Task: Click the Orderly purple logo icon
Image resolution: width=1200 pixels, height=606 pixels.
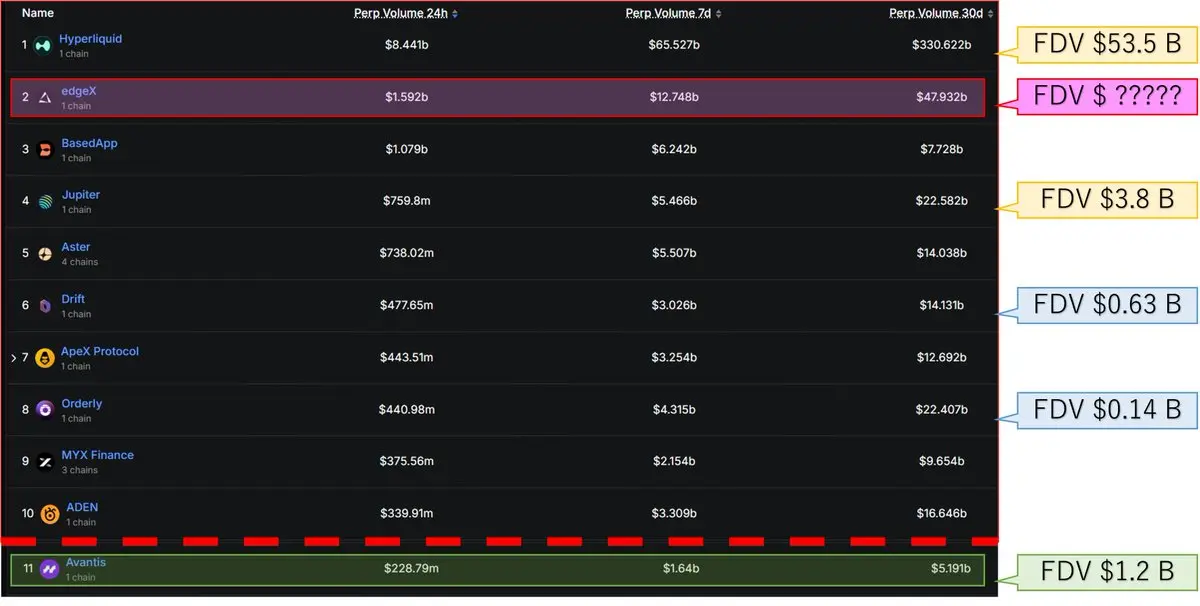Action: click(x=45, y=410)
